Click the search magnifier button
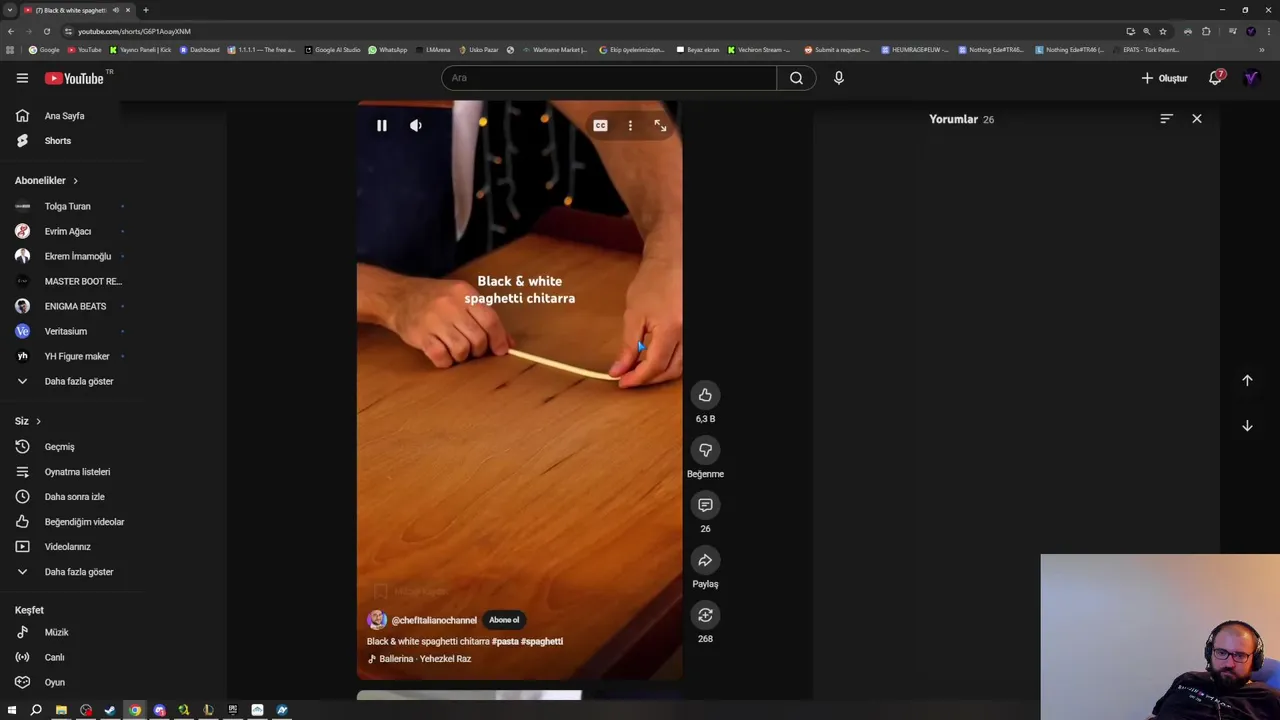Viewport: 1280px width, 720px height. point(796,78)
